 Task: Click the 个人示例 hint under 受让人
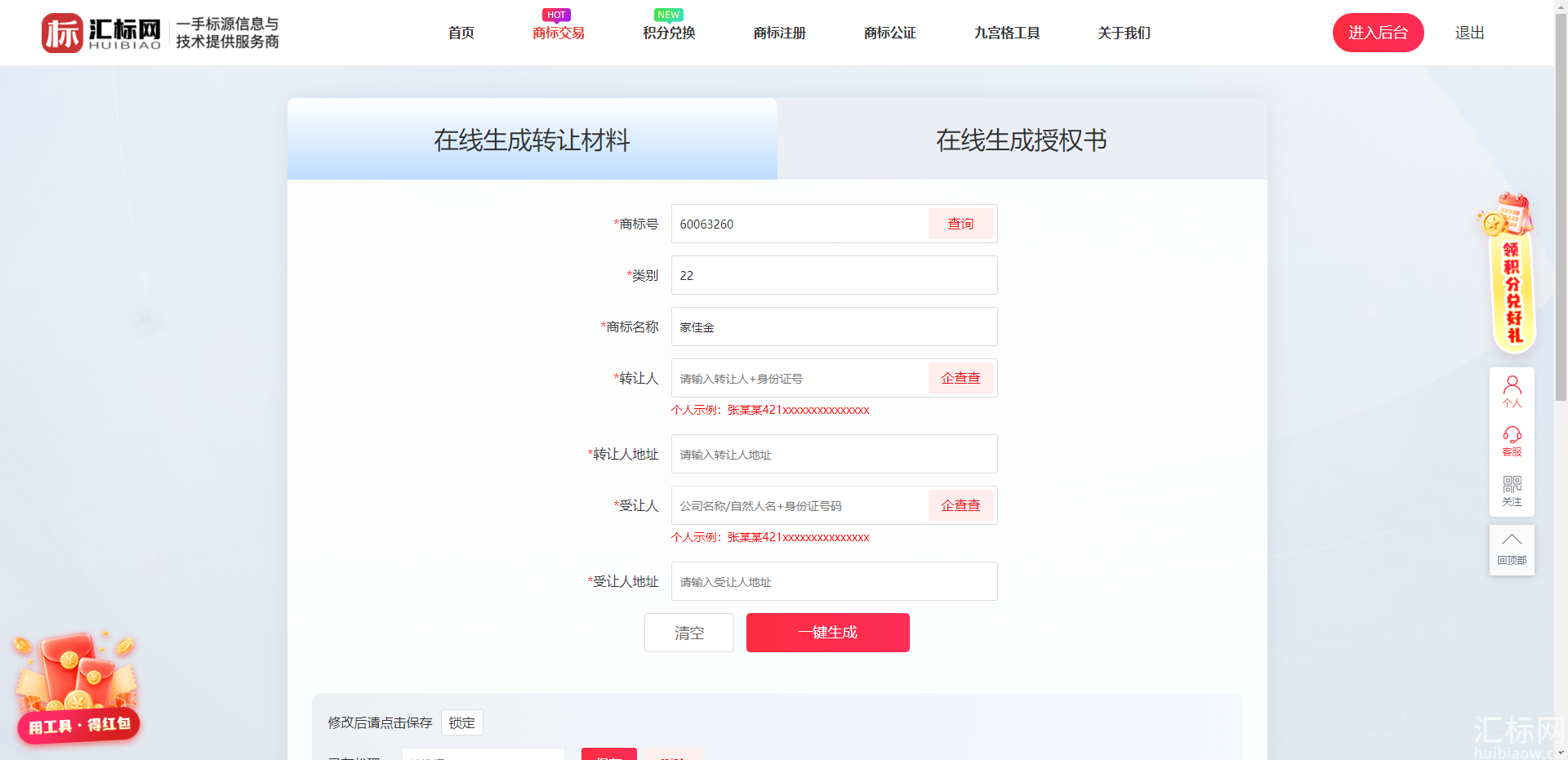(x=770, y=537)
